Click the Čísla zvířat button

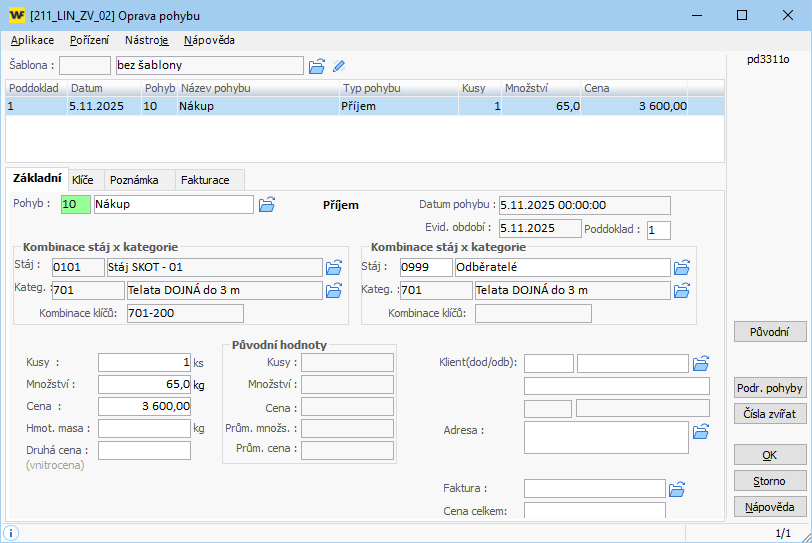769,413
